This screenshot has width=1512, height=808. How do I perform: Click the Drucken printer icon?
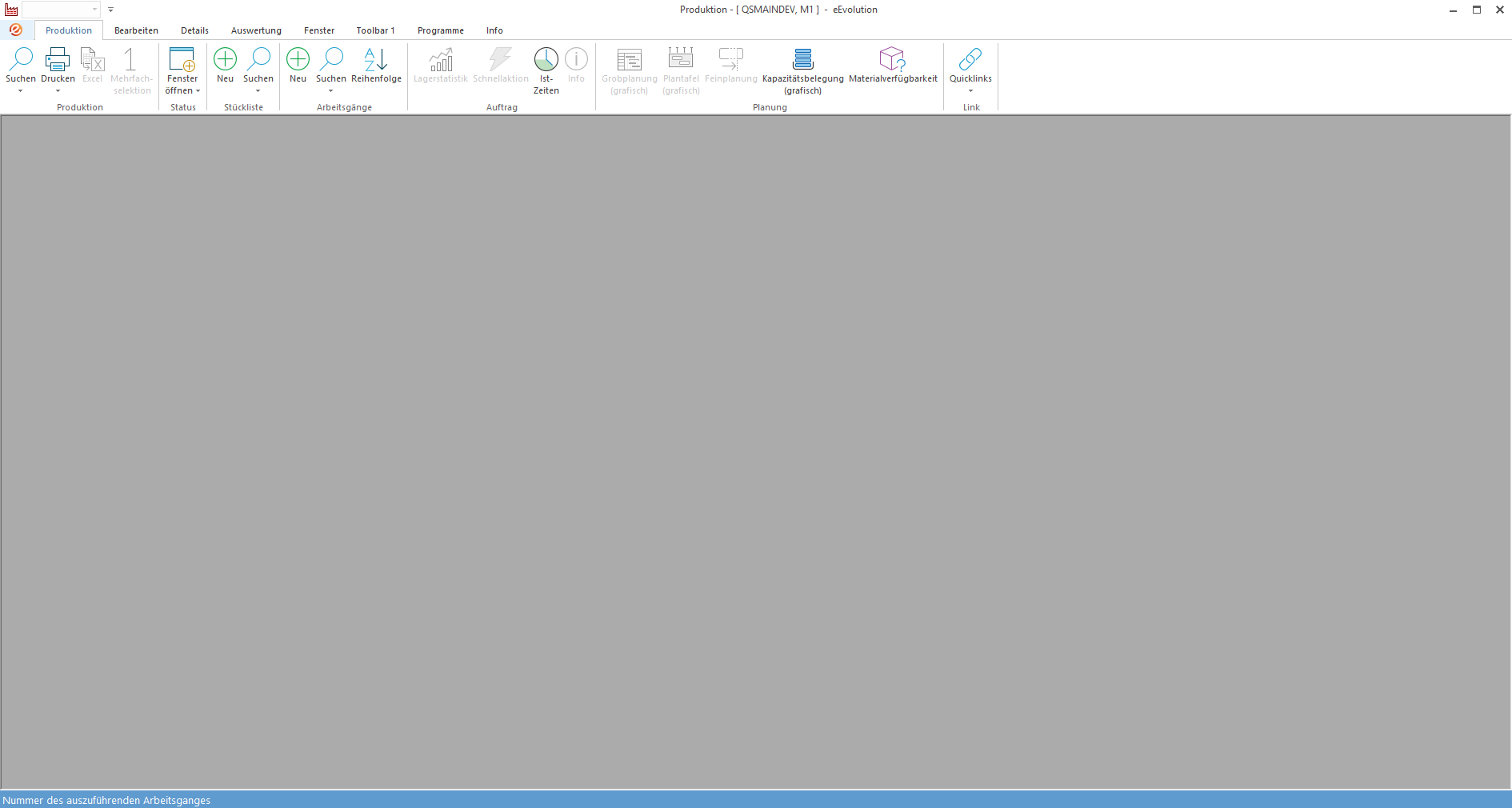pyautogui.click(x=58, y=59)
